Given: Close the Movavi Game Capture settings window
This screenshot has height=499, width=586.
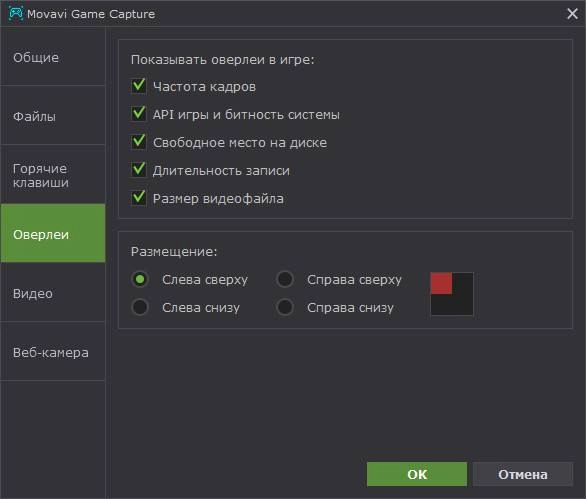Looking at the screenshot, I should [x=572, y=14].
